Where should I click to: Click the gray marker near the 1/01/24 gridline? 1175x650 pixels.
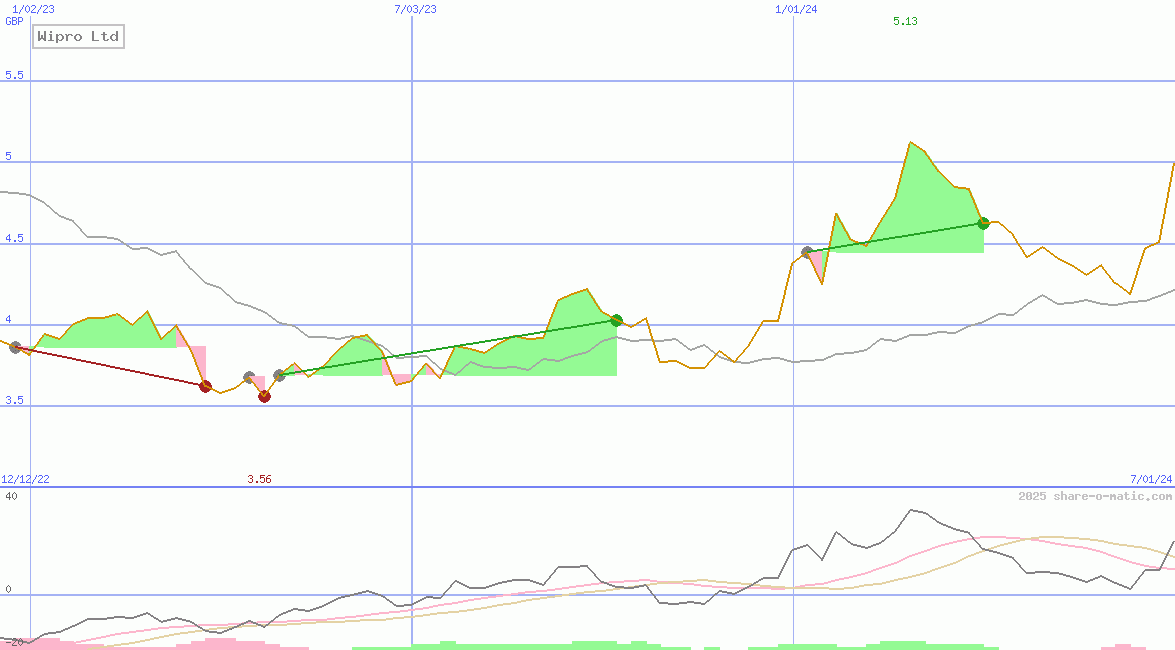[x=806, y=252]
